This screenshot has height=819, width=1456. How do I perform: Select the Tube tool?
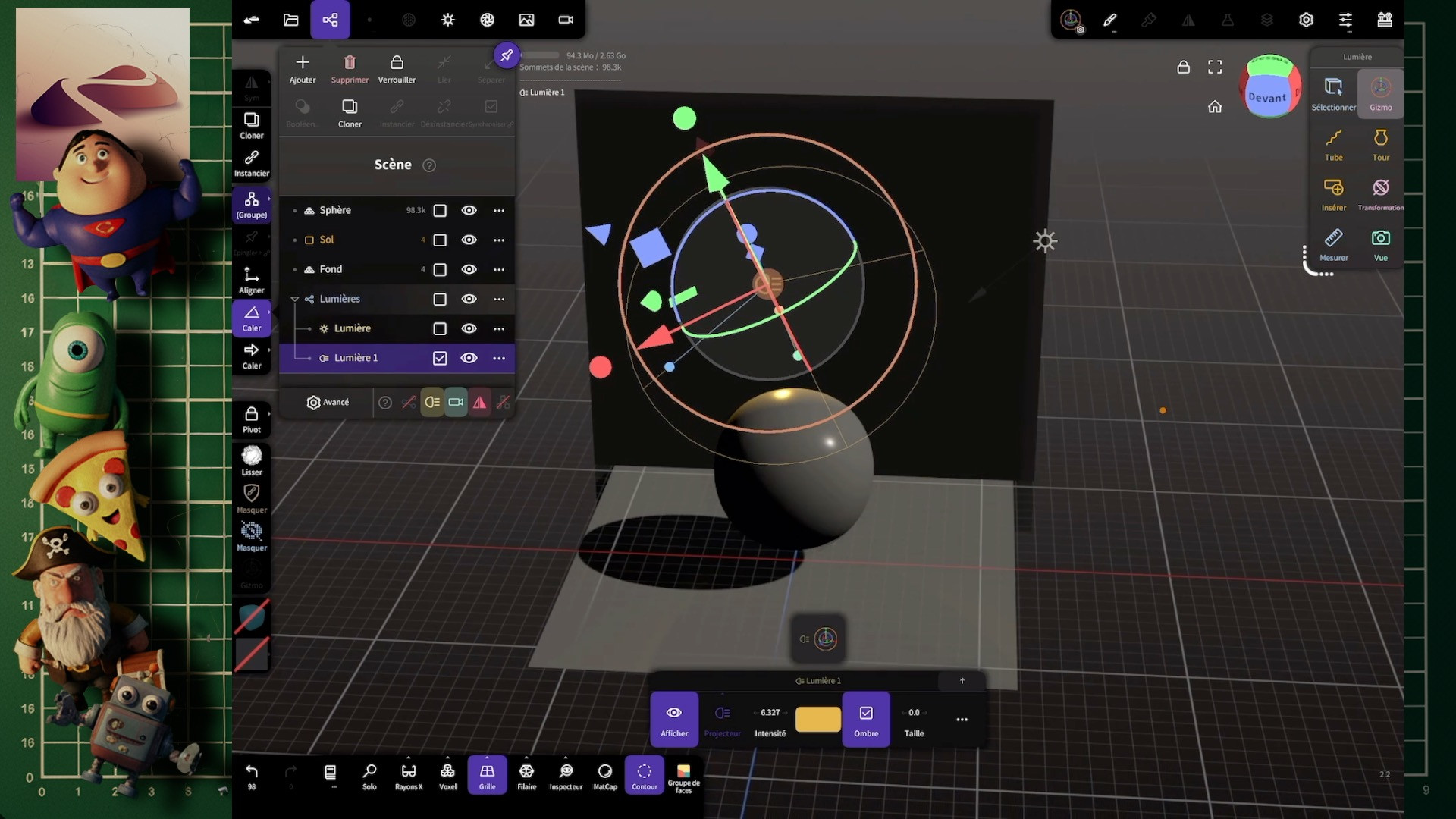pyautogui.click(x=1333, y=144)
